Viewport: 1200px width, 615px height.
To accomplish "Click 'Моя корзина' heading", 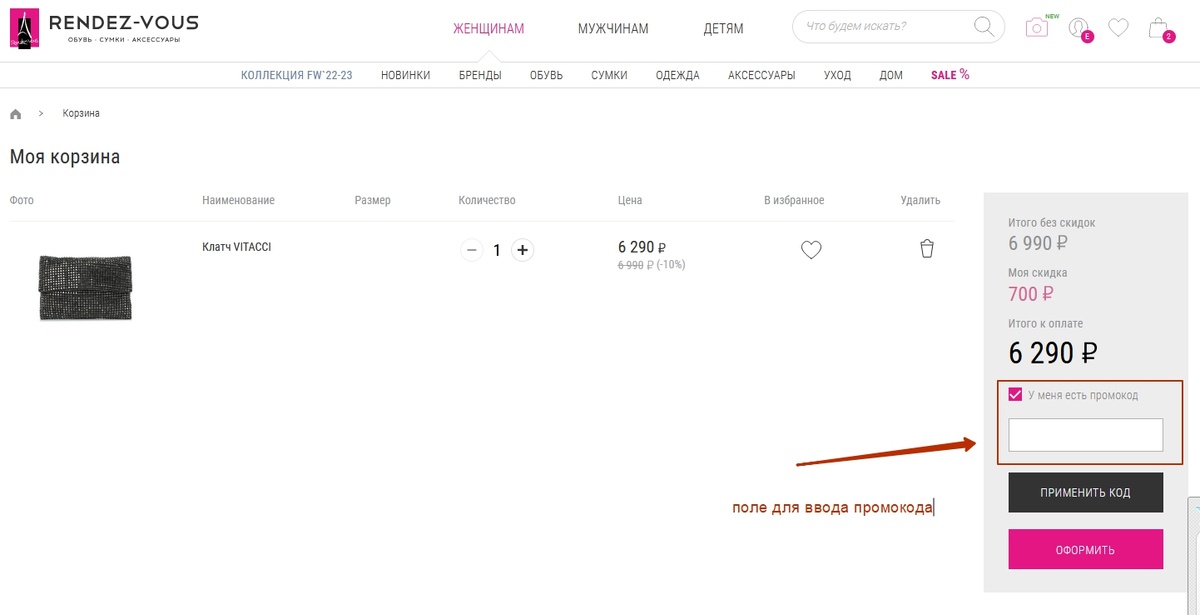I will (x=65, y=157).
